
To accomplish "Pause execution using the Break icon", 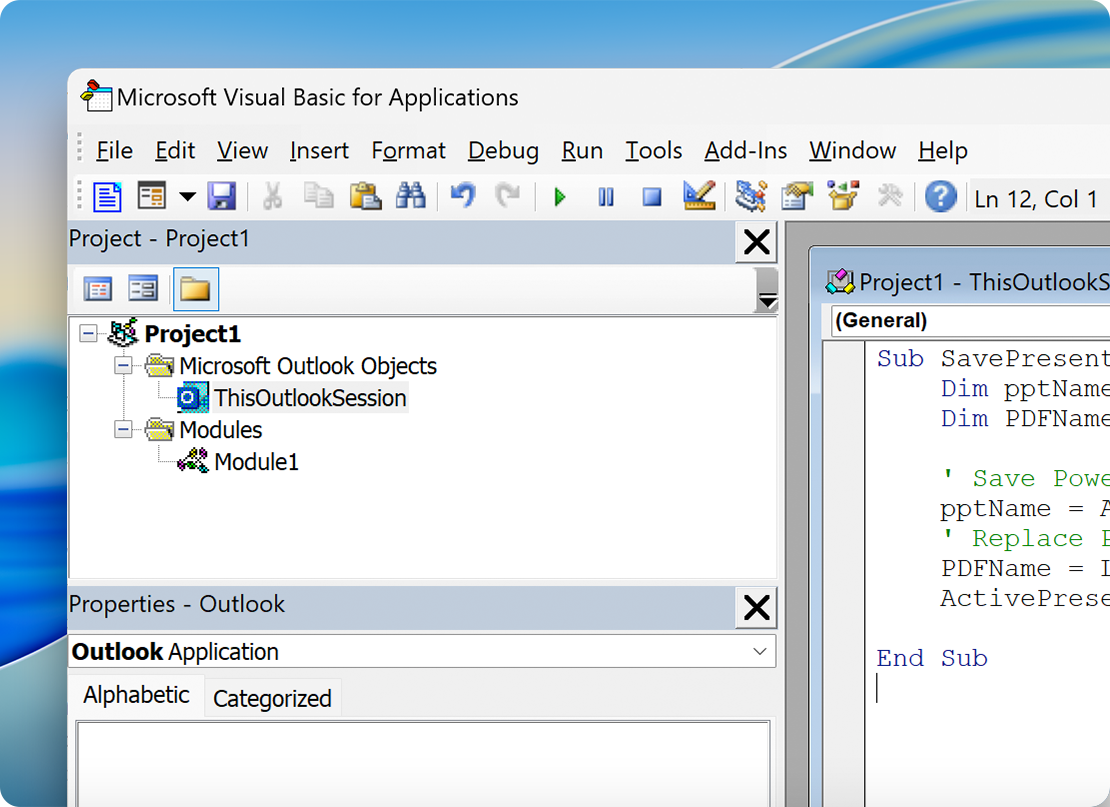I will (606, 196).
